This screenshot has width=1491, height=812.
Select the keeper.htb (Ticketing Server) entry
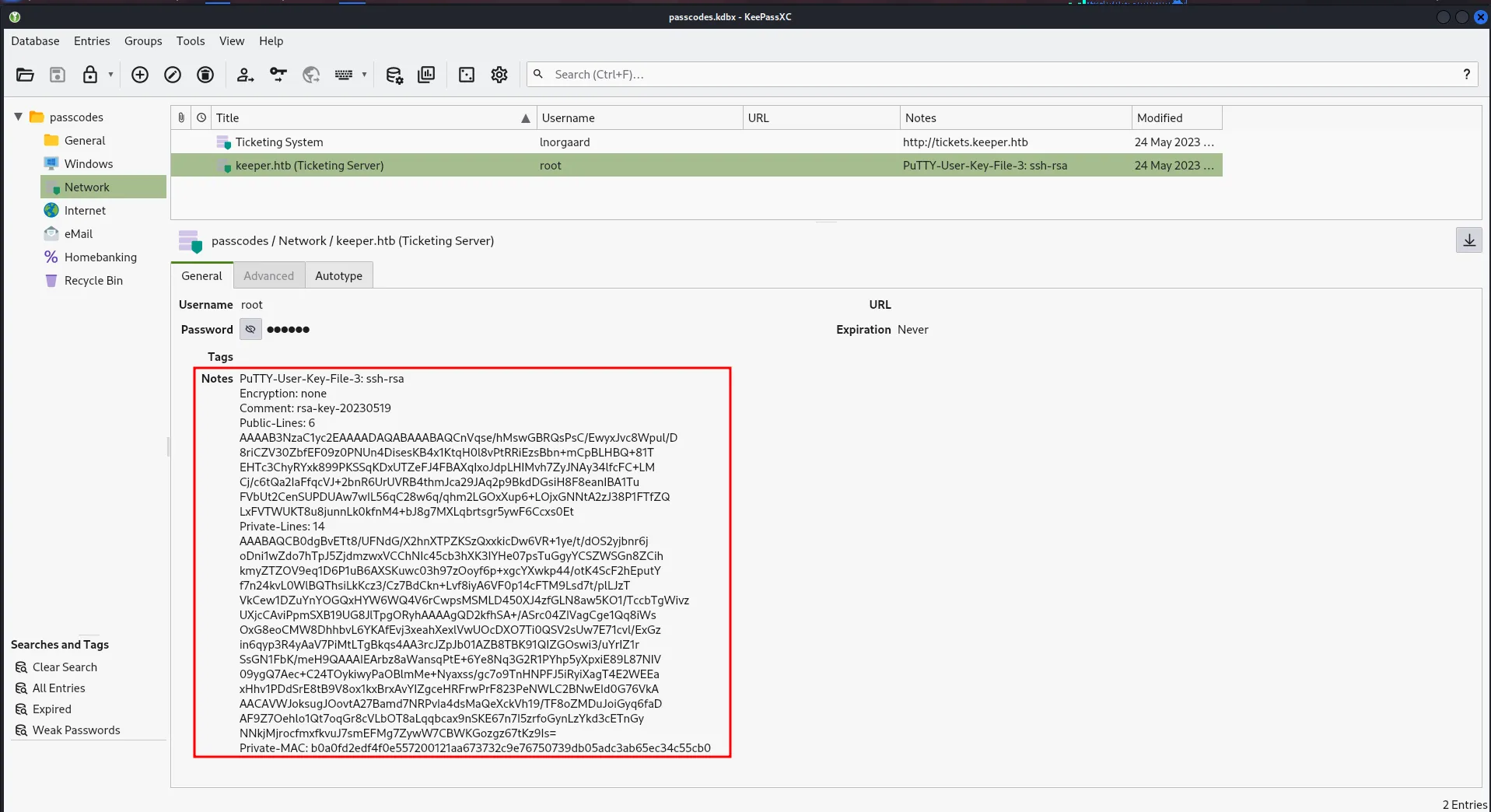(x=696, y=165)
